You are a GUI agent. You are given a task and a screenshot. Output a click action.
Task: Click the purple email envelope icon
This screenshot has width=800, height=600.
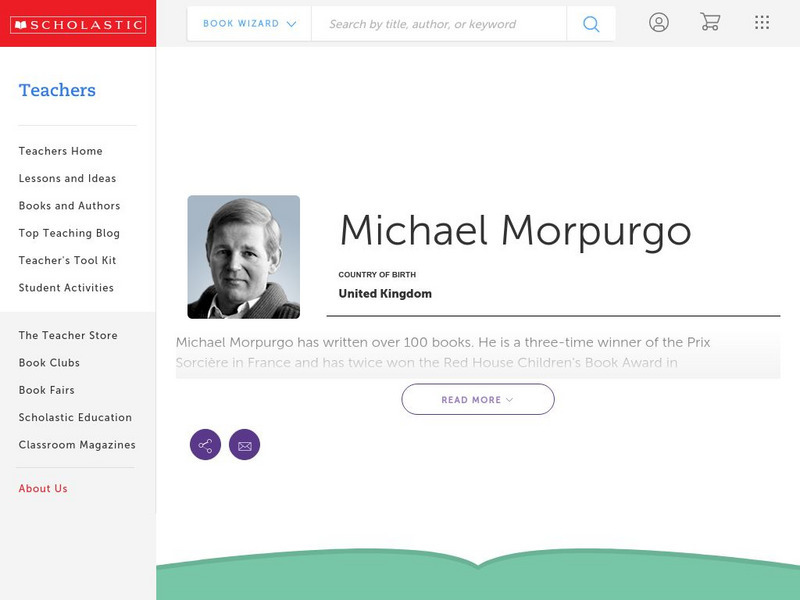(x=244, y=444)
